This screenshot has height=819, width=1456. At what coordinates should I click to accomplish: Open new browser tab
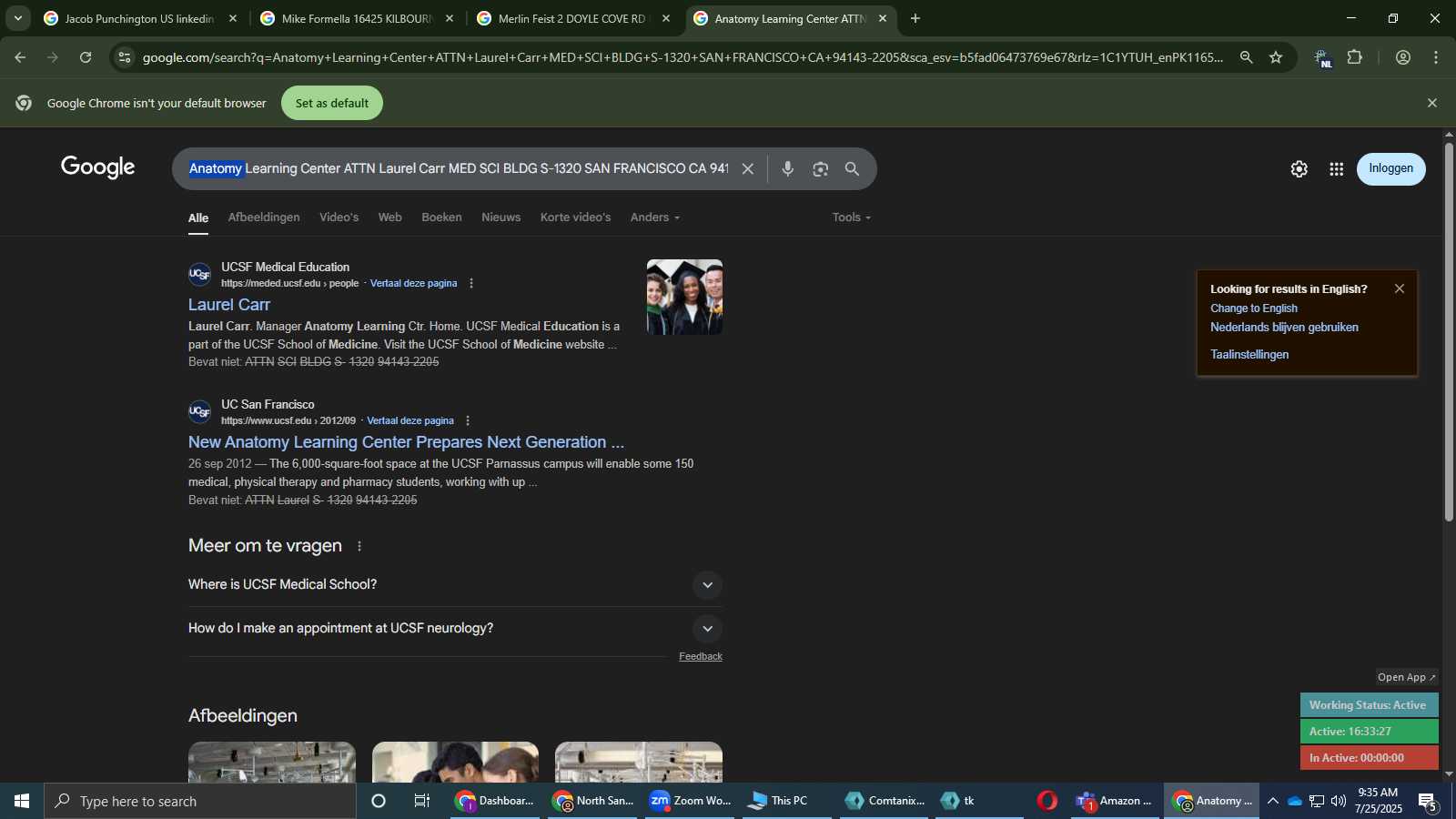click(915, 18)
